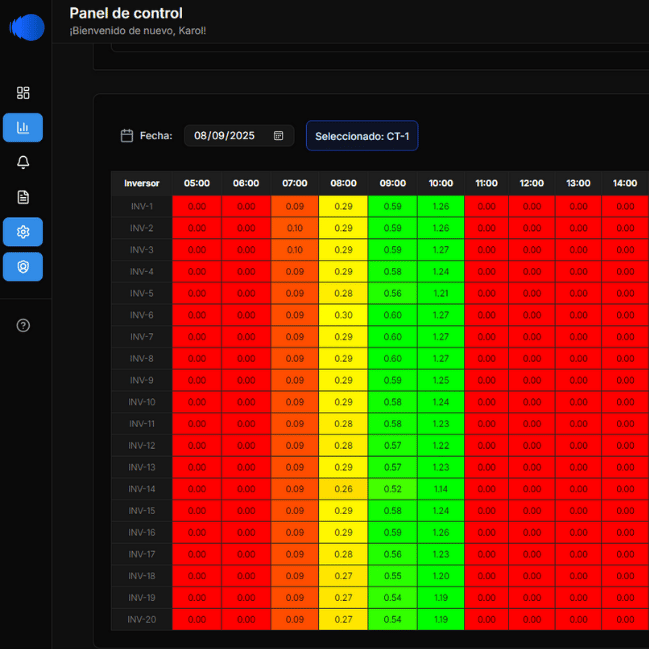Select the bar chart analytics sidebar icon

coord(23,127)
